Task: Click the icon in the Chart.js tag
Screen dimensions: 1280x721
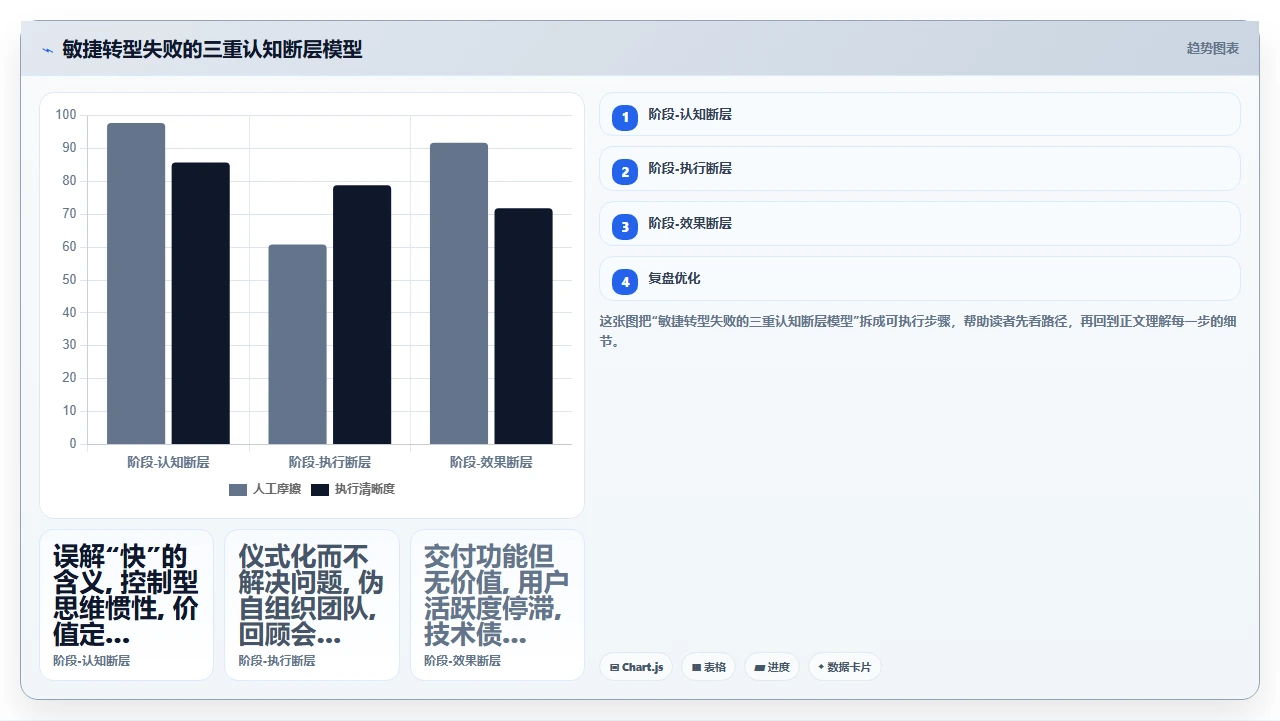Action: [614, 667]
